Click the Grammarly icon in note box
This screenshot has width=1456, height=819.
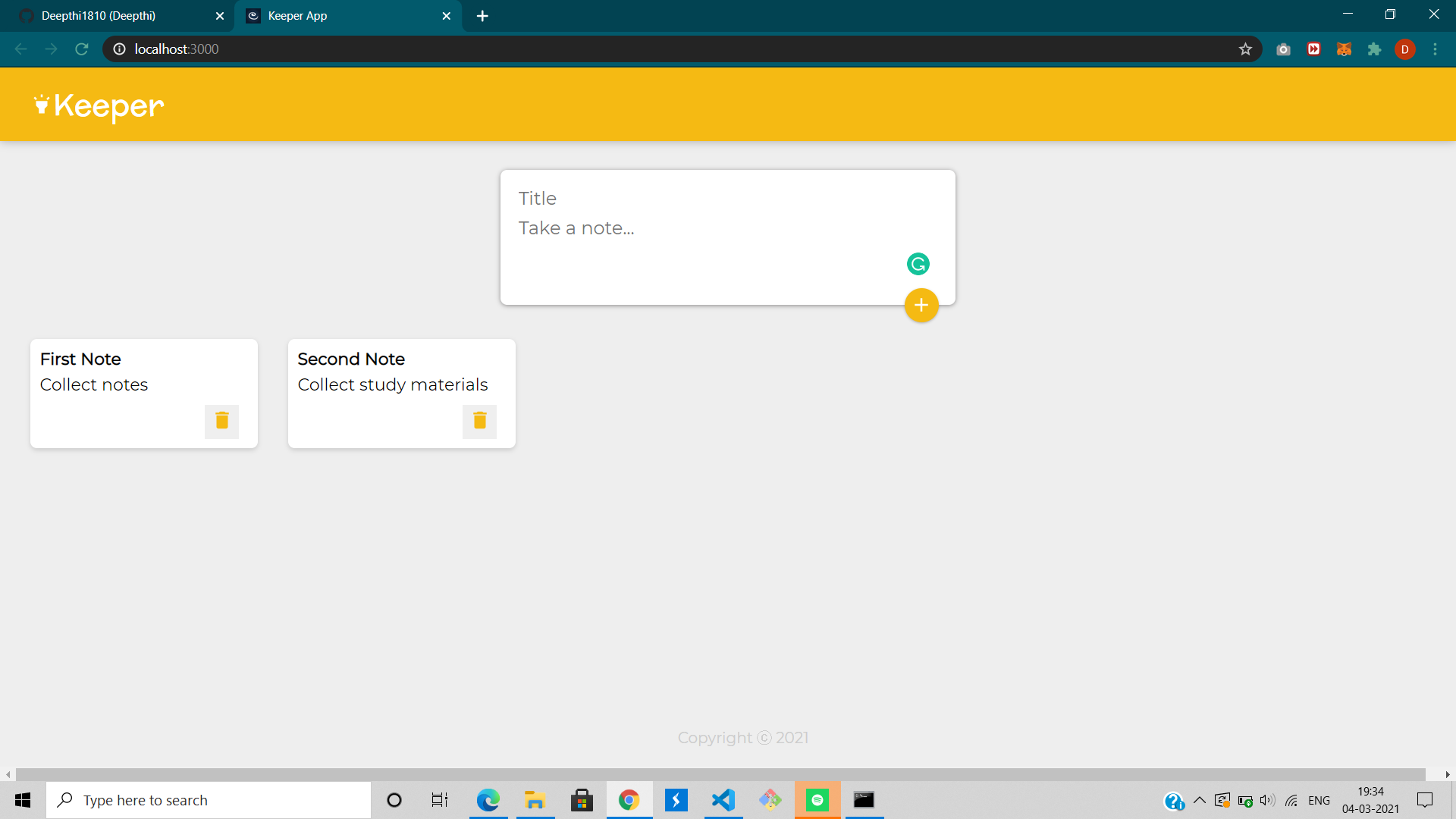pyautogui.click(x=918, y=264)
